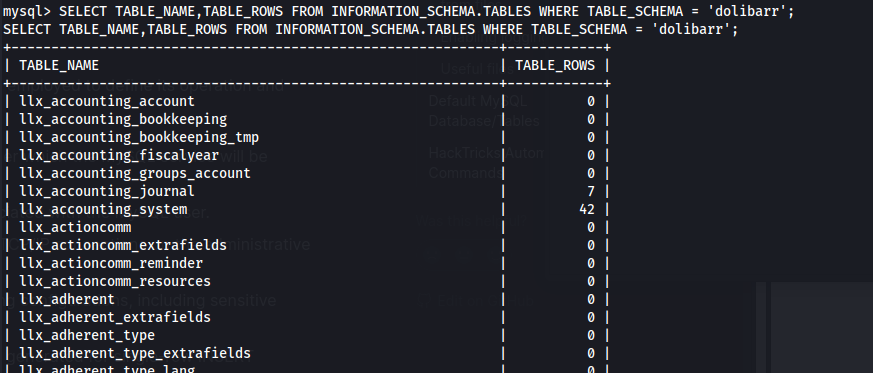Click row count 0 for llx_accounting_account
The width and height of the screenshot is (873, 373).
coord(591,101)
